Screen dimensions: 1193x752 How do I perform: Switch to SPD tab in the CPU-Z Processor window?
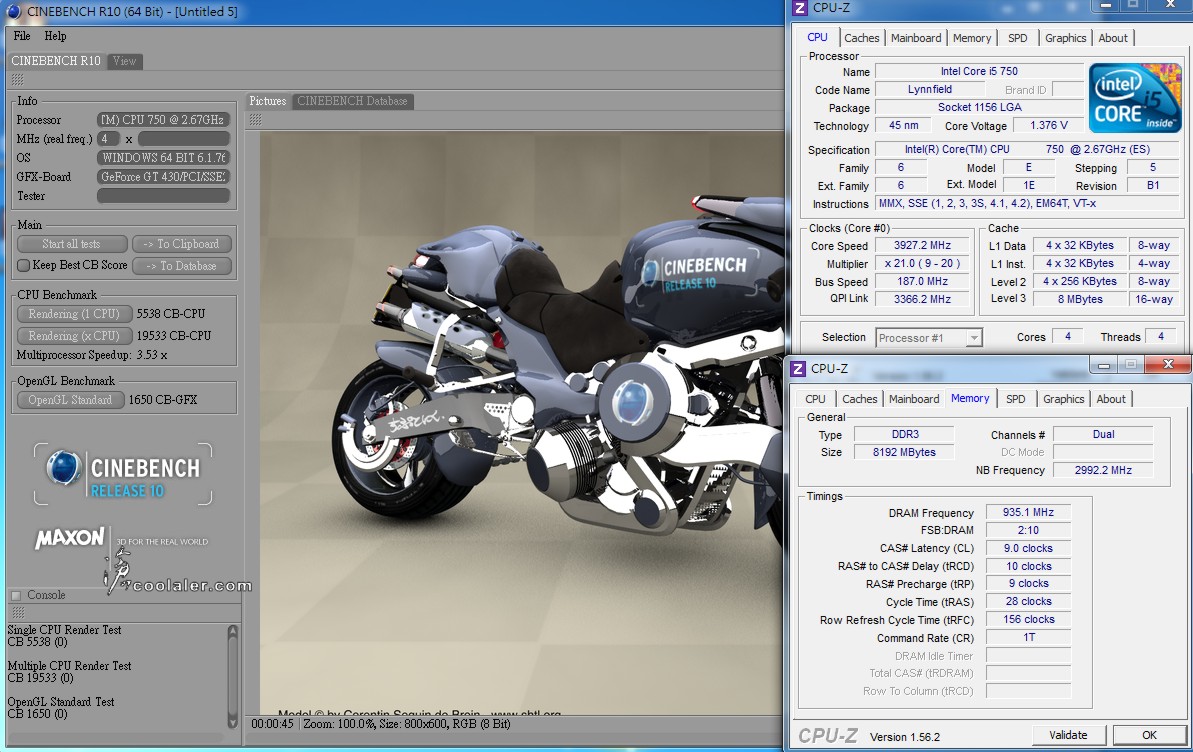[1017, 38]
